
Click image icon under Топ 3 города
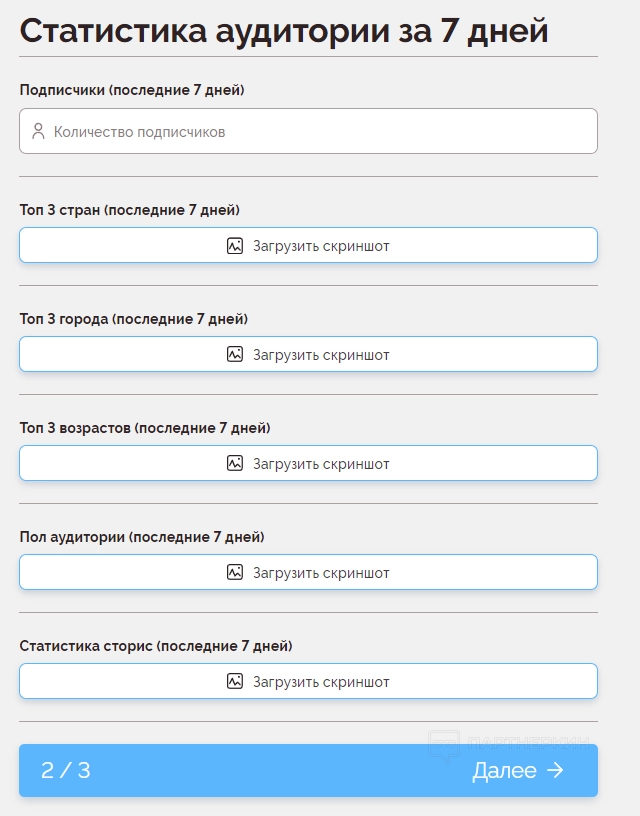coord(235,355)
